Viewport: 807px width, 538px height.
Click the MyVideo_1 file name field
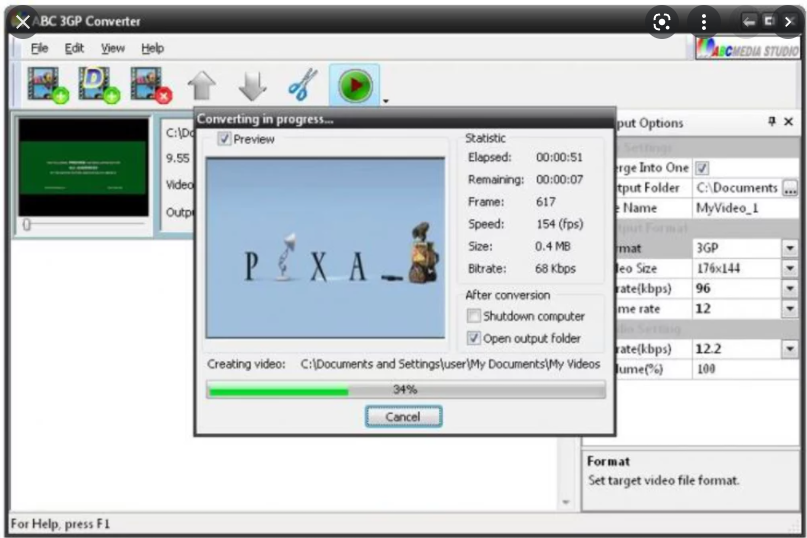[746, 208]
